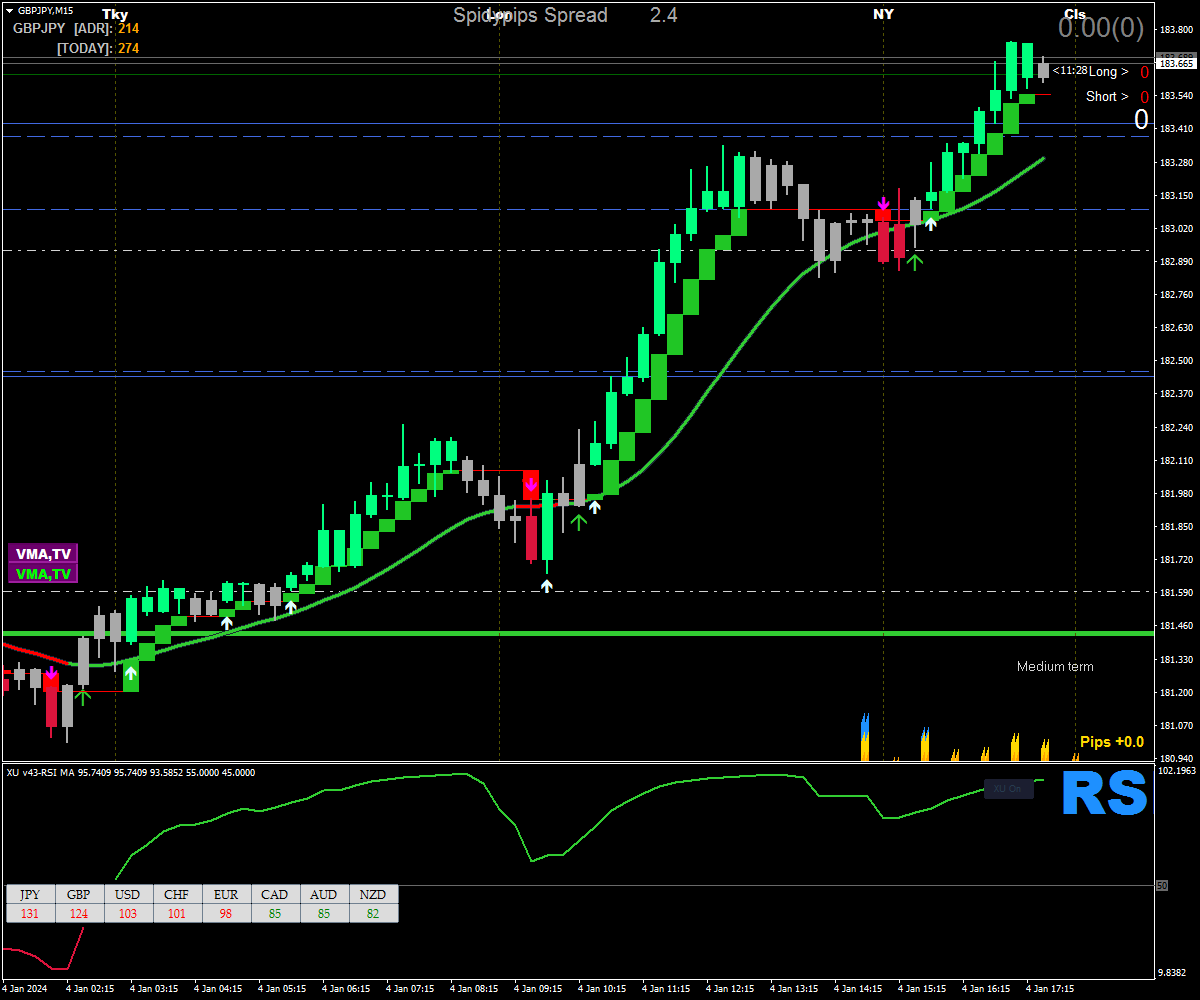Toggle the green VMA,TV button
The width and height of the screenshot is (1200, 1000).
(x=42, y=574)
